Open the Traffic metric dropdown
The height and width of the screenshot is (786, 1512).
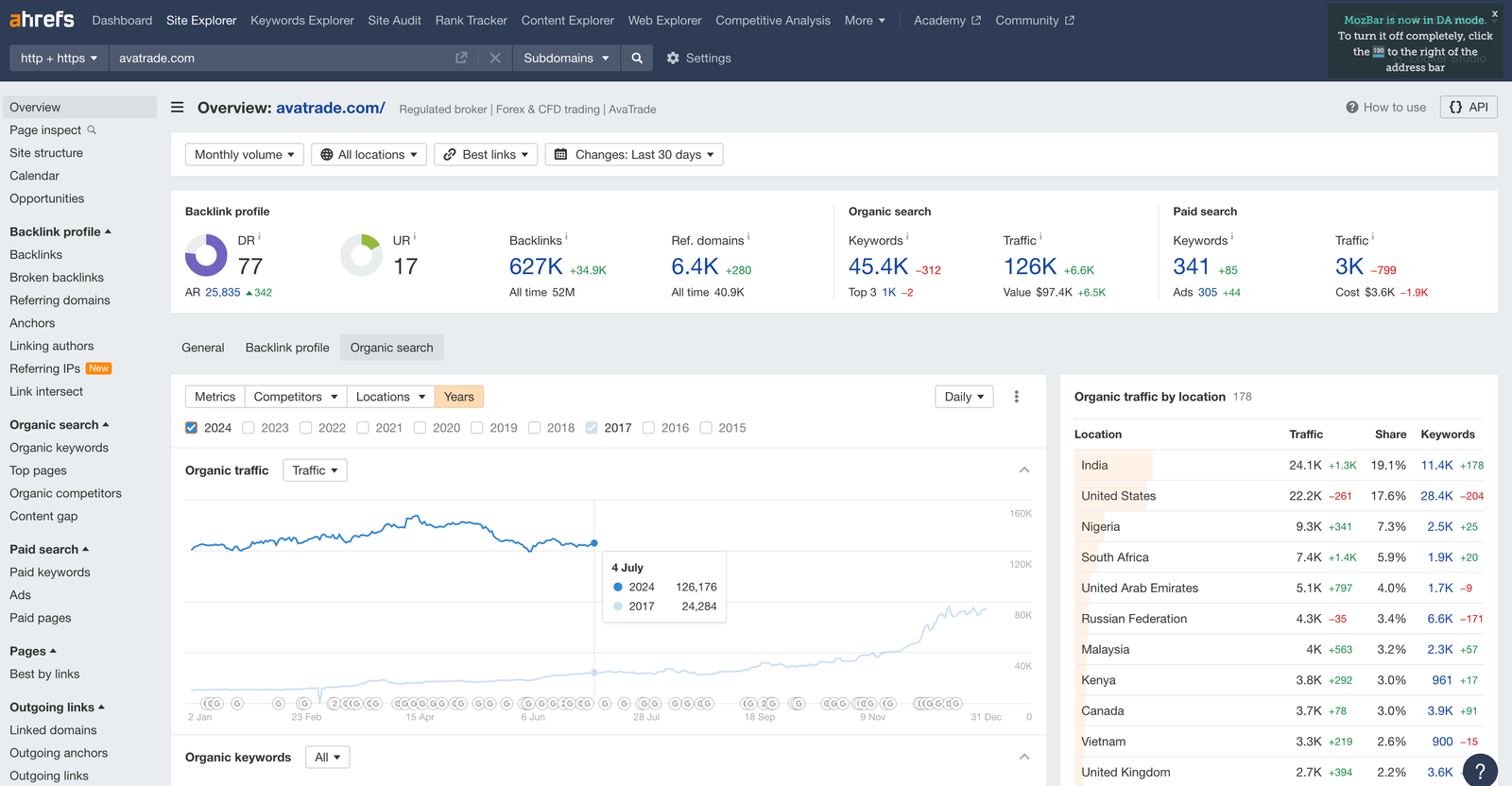point(315,470)
